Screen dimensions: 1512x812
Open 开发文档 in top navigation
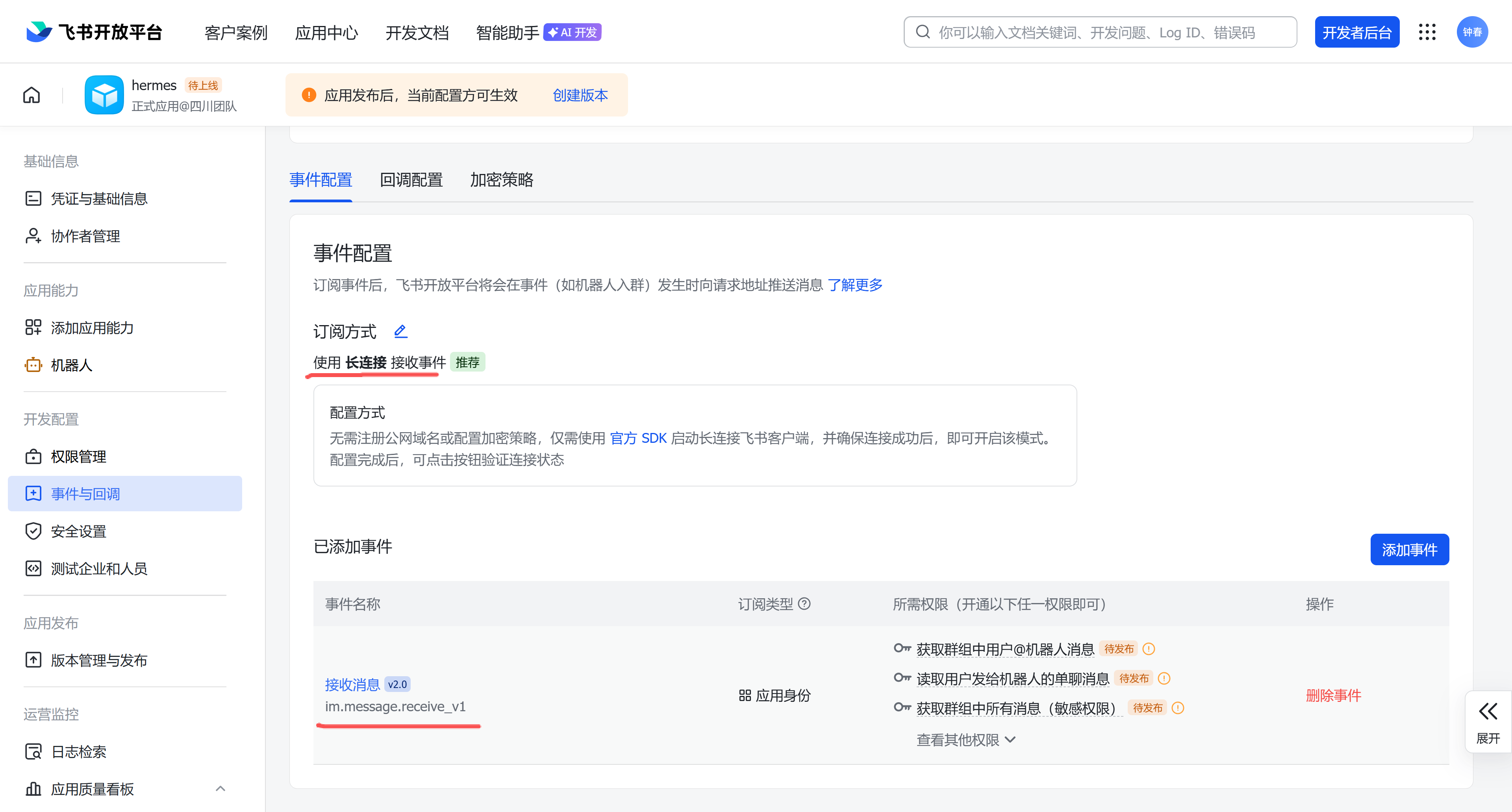pos(417,33)
